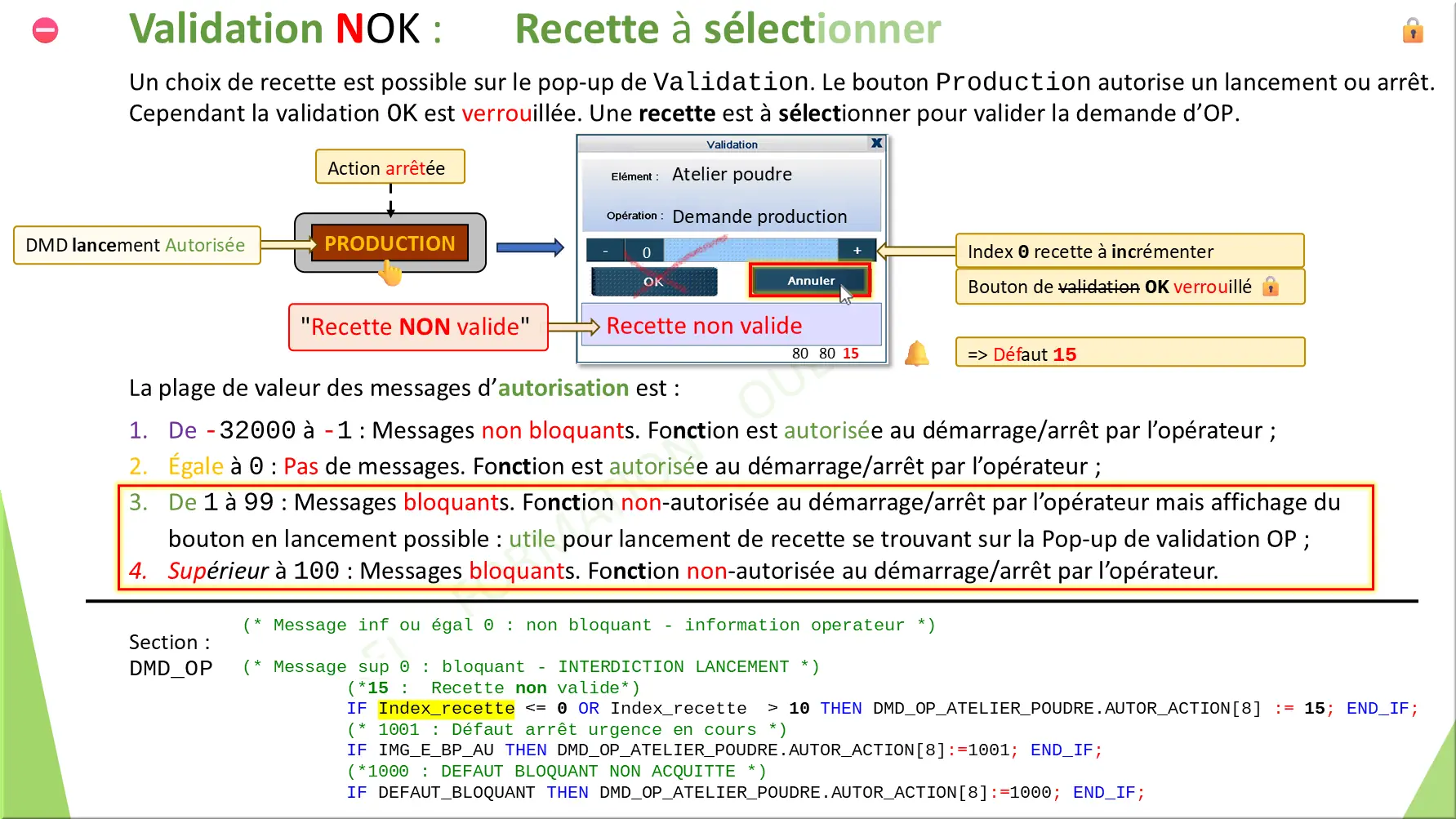Click the "=> Défaut 15" callout box
This screenshot has height=819, width=1456.
coord(1129,354)
